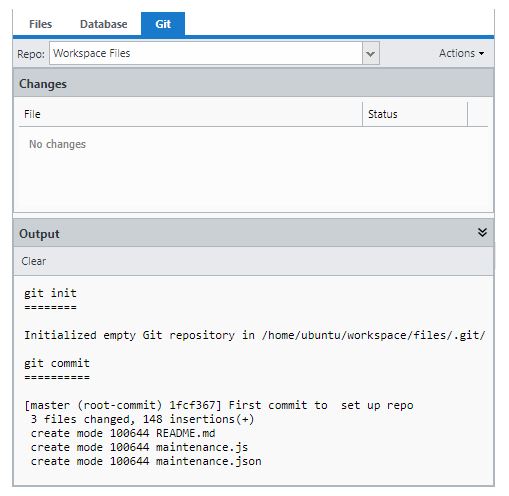Switch to the Database tab

click(104, 24)
